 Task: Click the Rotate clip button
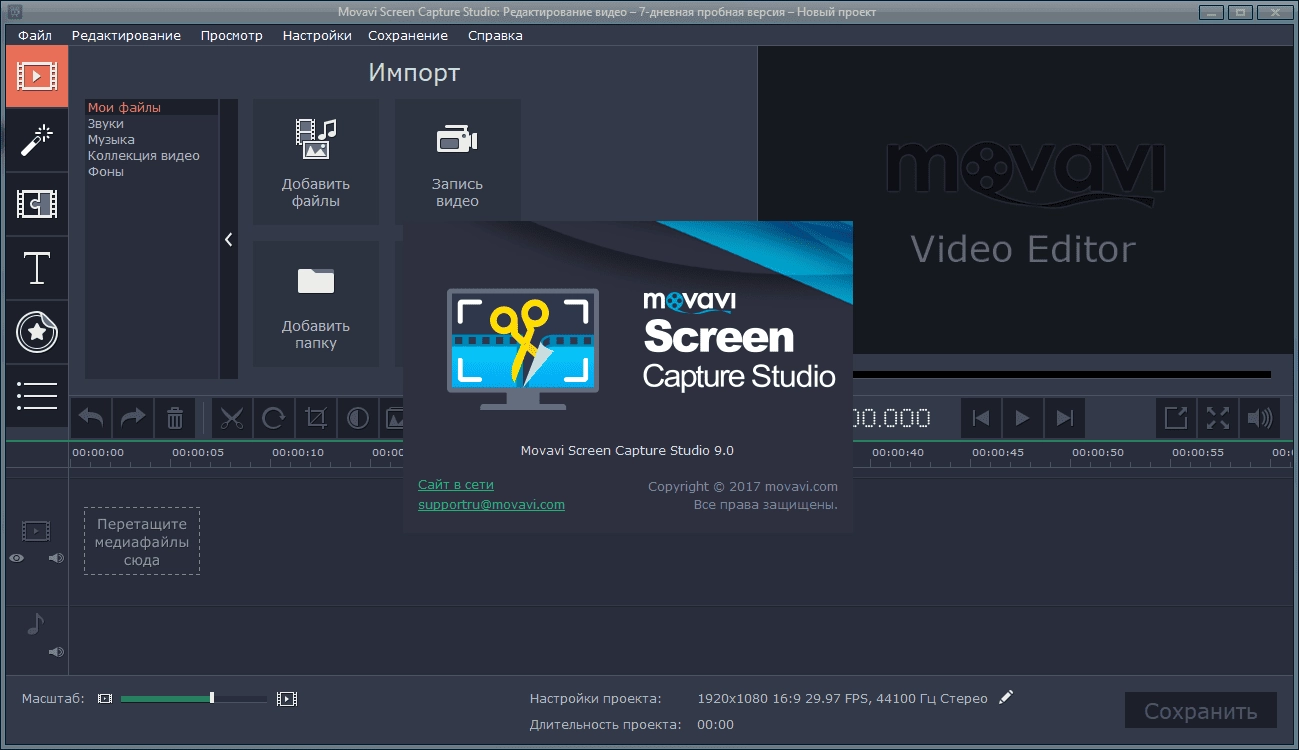pos(274,418)
